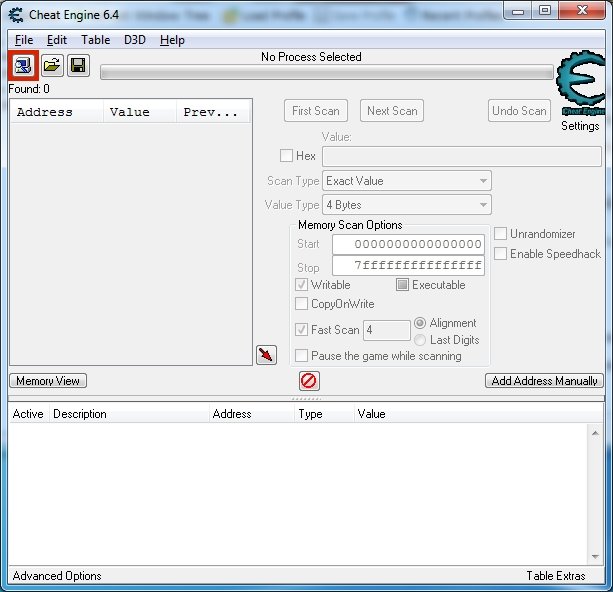The height and width of the screenshot is (592, 613).
Task: Click the Cheat Engine title bar icon
Action: [16, 15]
